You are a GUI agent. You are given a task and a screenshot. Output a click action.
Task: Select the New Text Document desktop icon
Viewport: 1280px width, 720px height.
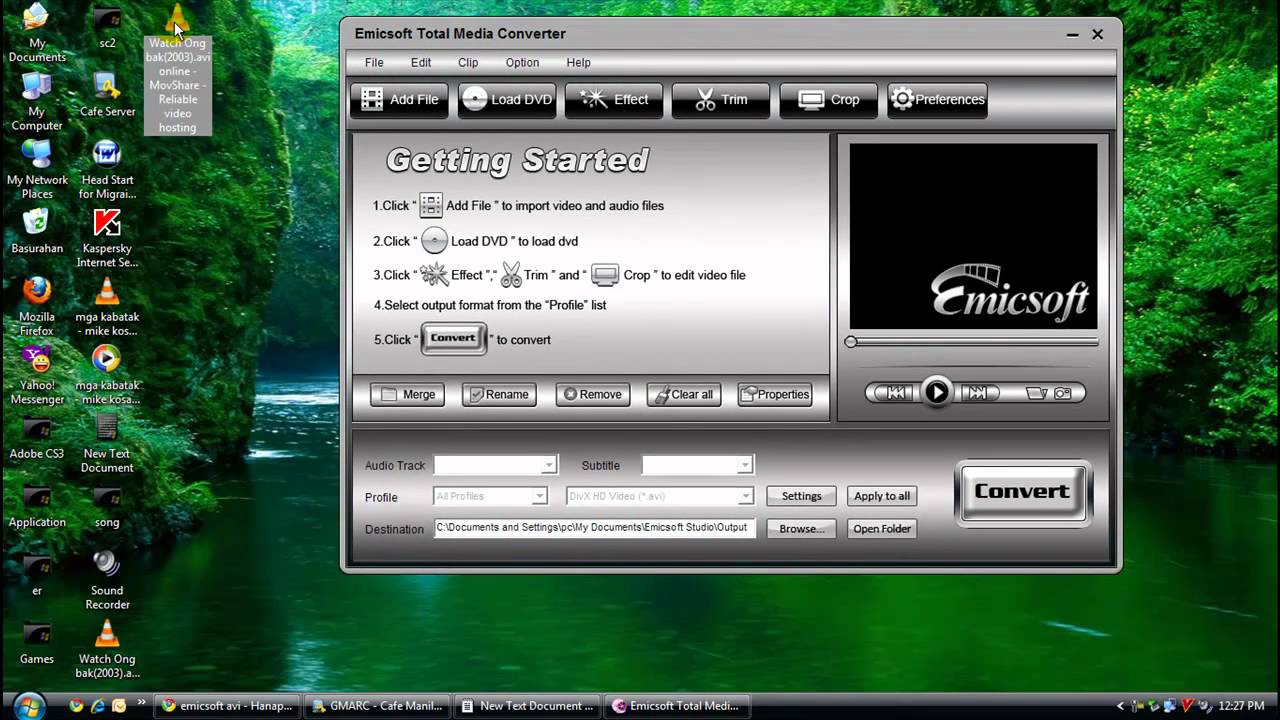(x=107, y=443)
